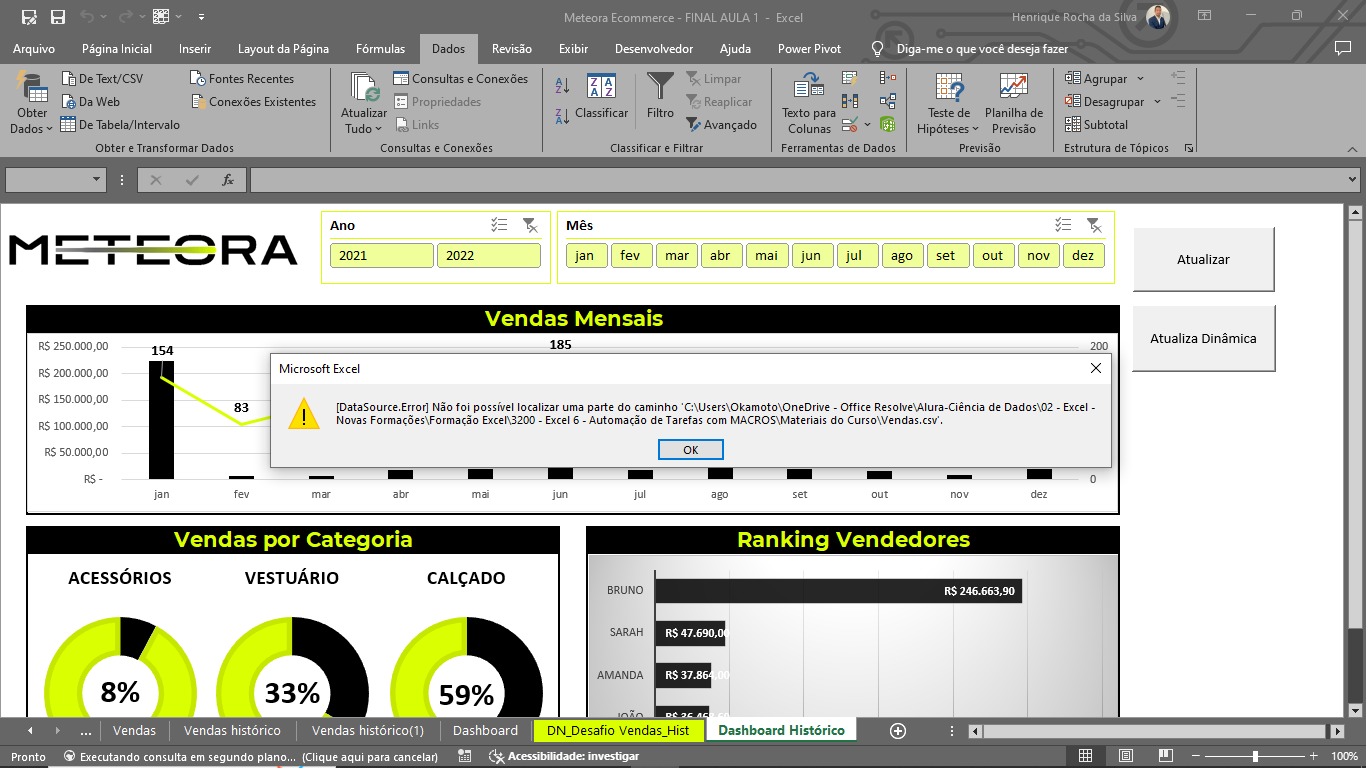Click De Tabela/Intervalo icon
Image resolution: width=1366 pixels, height=768 pixels.
pyautogui.click(x=69, y=125)
